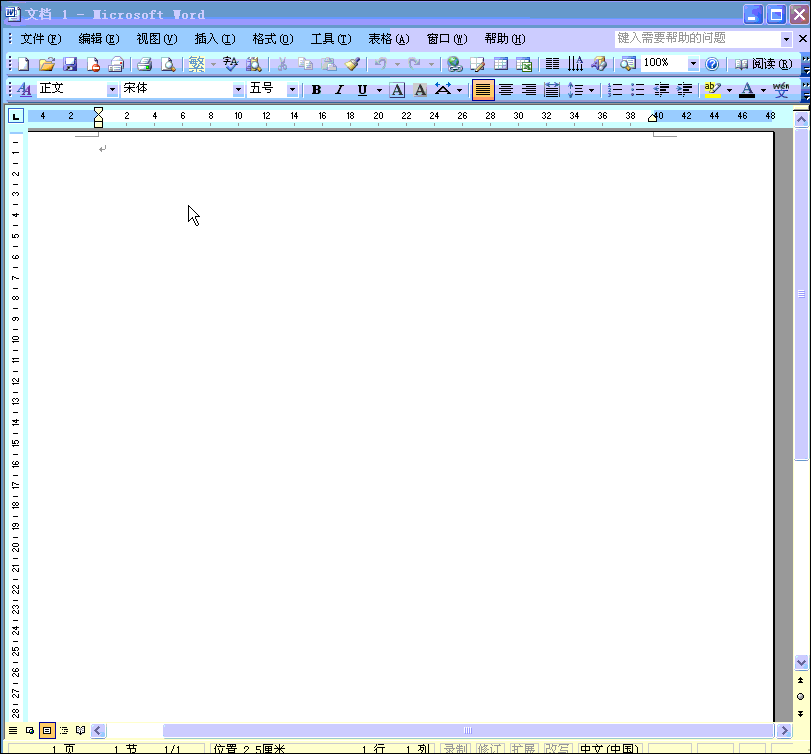Open the character scaling dropdown arrow
The height and width of the screenshot is (754, 811).
(459, 90)
